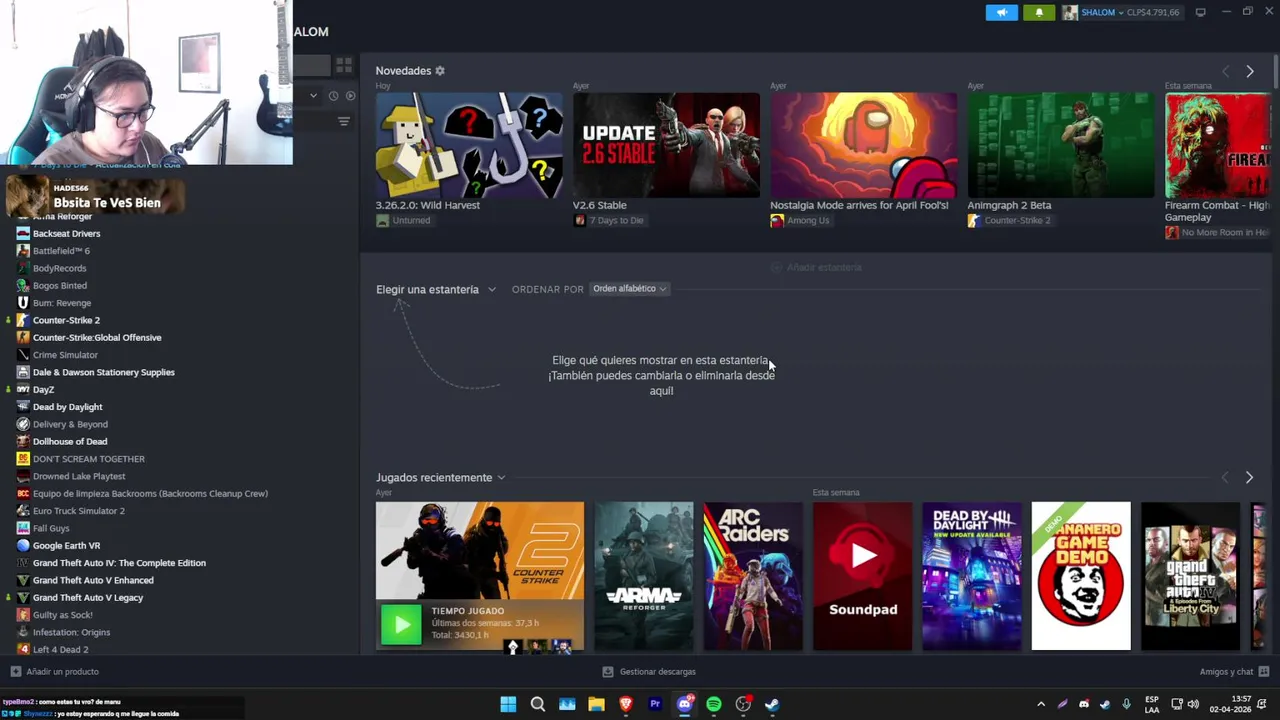The image size is (1280, 720).
Task: Select Drowned Lake Playtest entry
Action: tap(79, 476)
